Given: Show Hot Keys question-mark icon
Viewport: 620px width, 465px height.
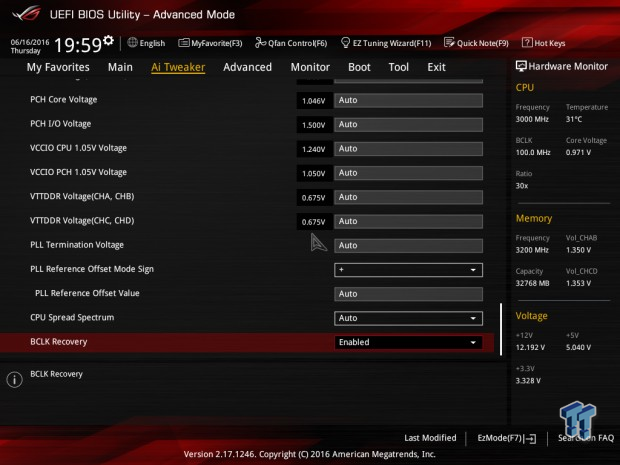Looking at the screenshot, I should click(x=527, y=42).
